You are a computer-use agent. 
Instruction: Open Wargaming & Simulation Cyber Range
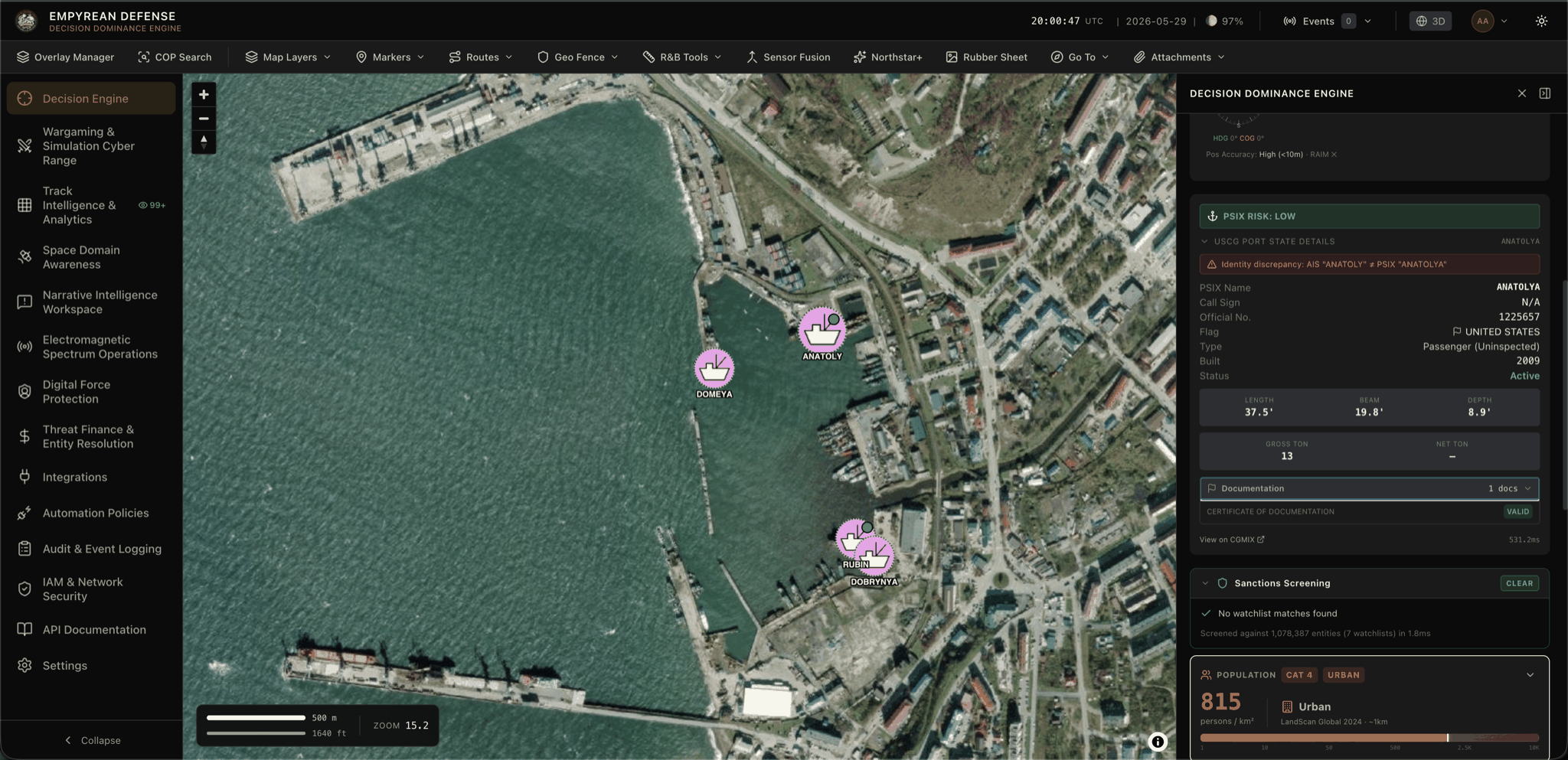point(91,146)
